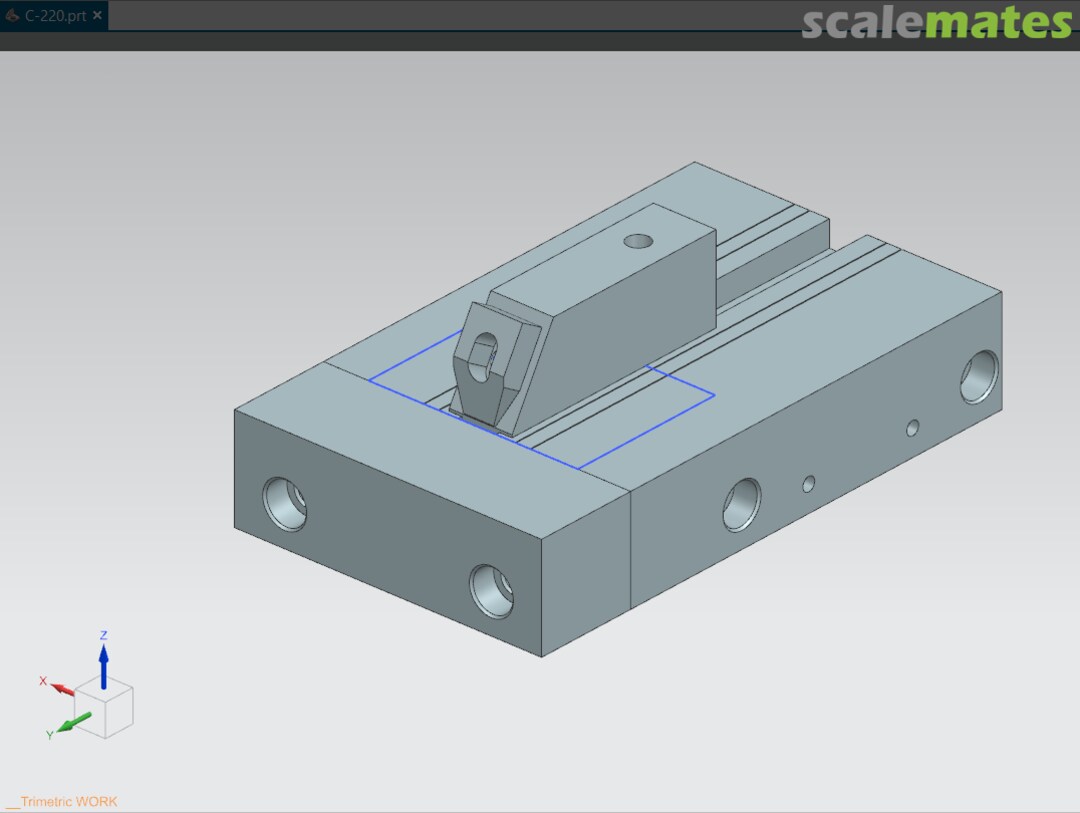Select the smallest hole beside the large side hole
Image resolution: width=1080 pixels, height=813 pixels.
tap(808, 484)
